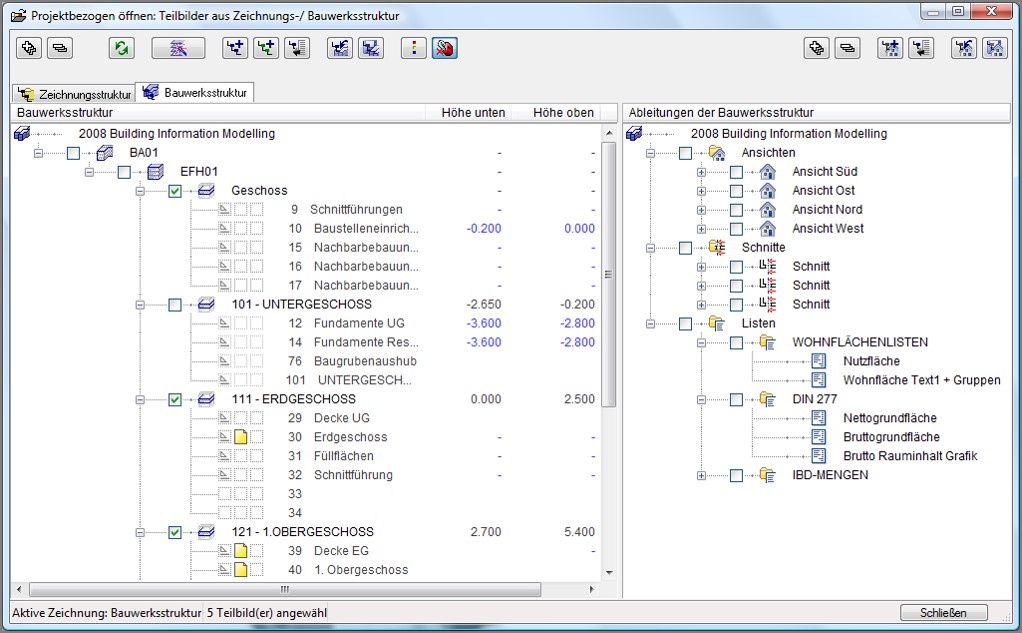Click the red hand toolbar icon

coord(445,47)
